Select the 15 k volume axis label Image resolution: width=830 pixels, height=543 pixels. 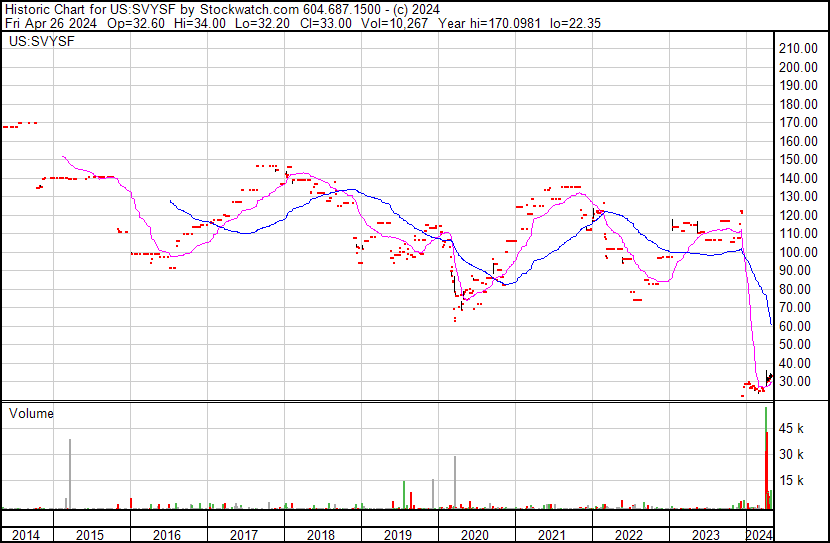(x=791, y=481)
